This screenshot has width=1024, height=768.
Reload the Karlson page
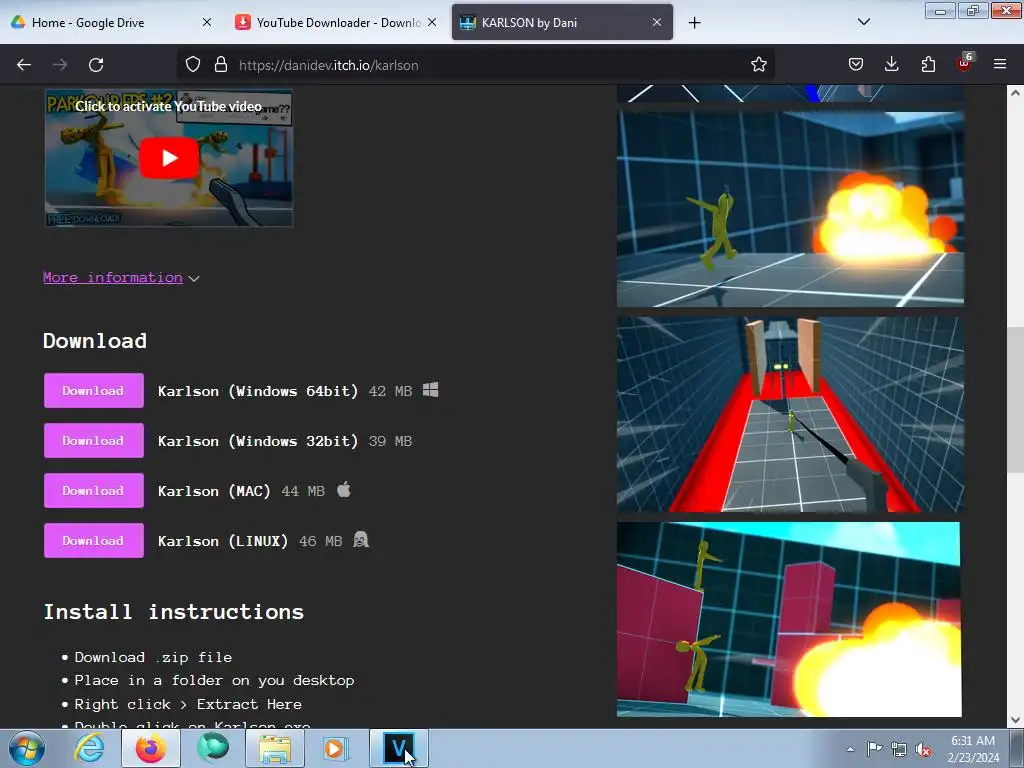pyautogui.click(x=96, y=65)
